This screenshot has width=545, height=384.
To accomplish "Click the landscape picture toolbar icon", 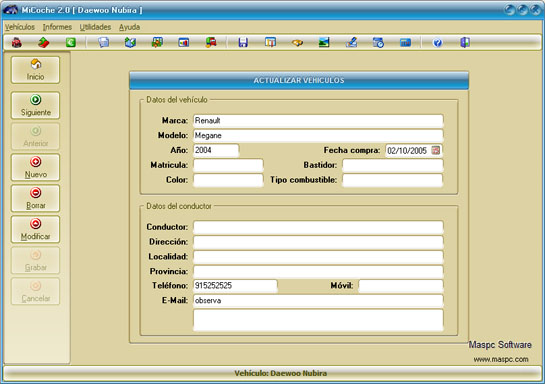I will 324,43.
